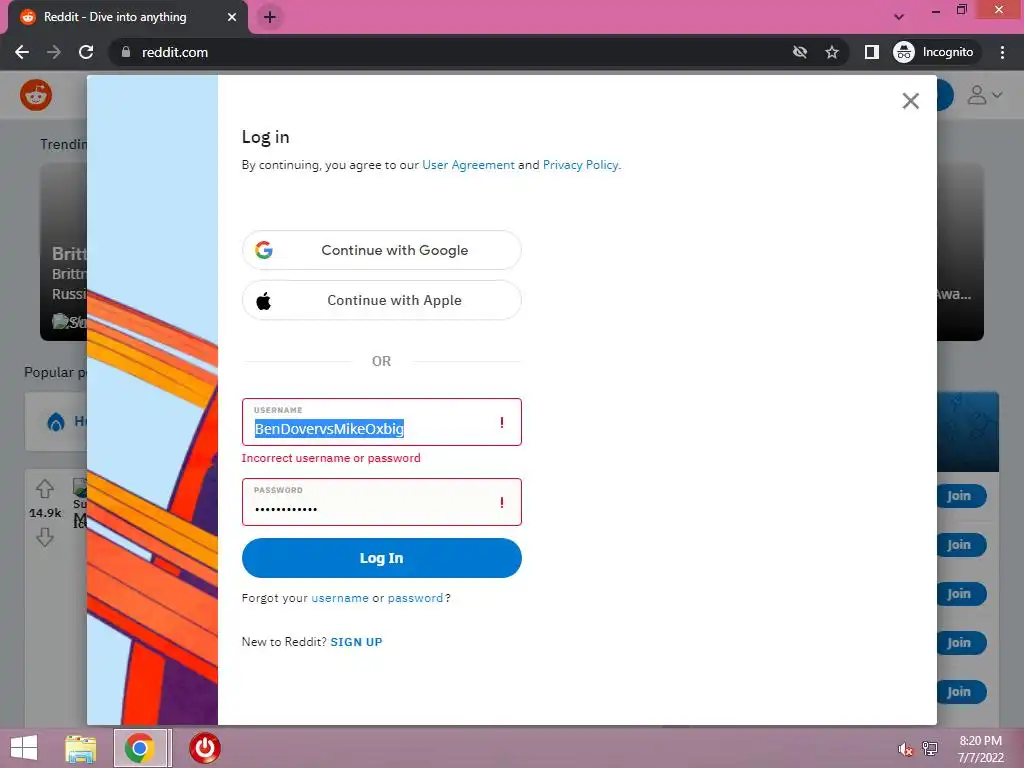Click the network tray icon

(930, 749)
